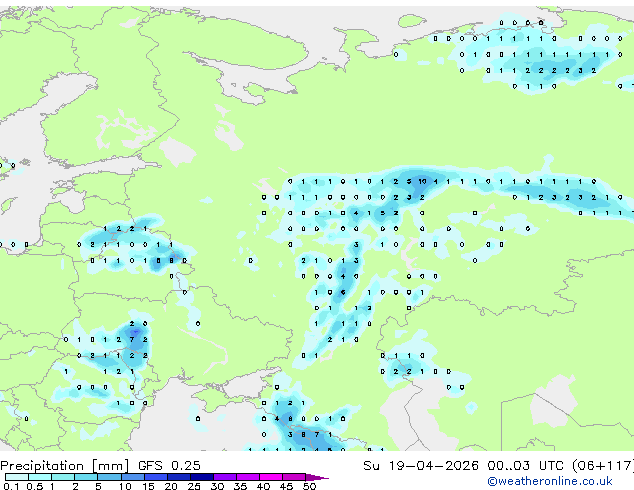The image size is (634, 490).
Task: Open the weatheronline.co.uk copyright link
Action: click(550, 481)
